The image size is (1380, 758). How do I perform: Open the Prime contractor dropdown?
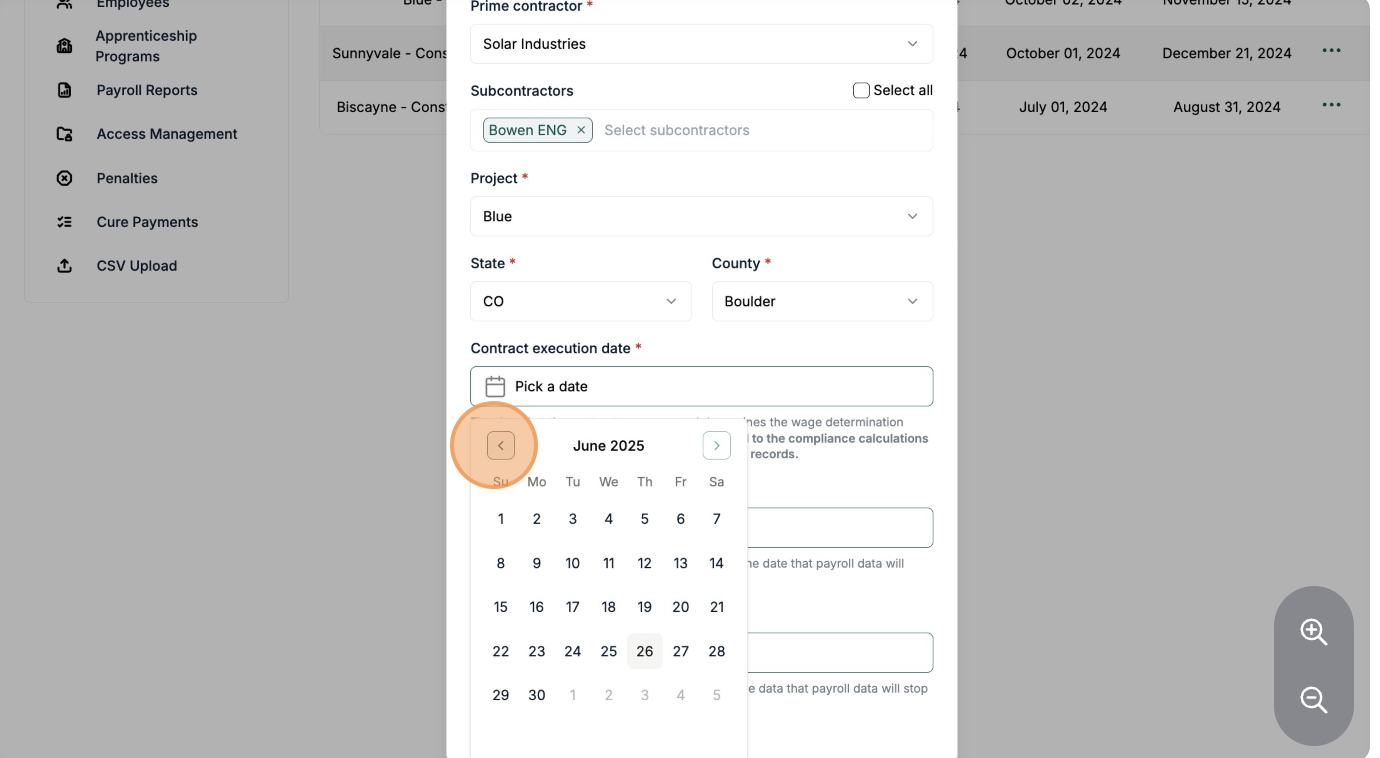coord(701,44)
